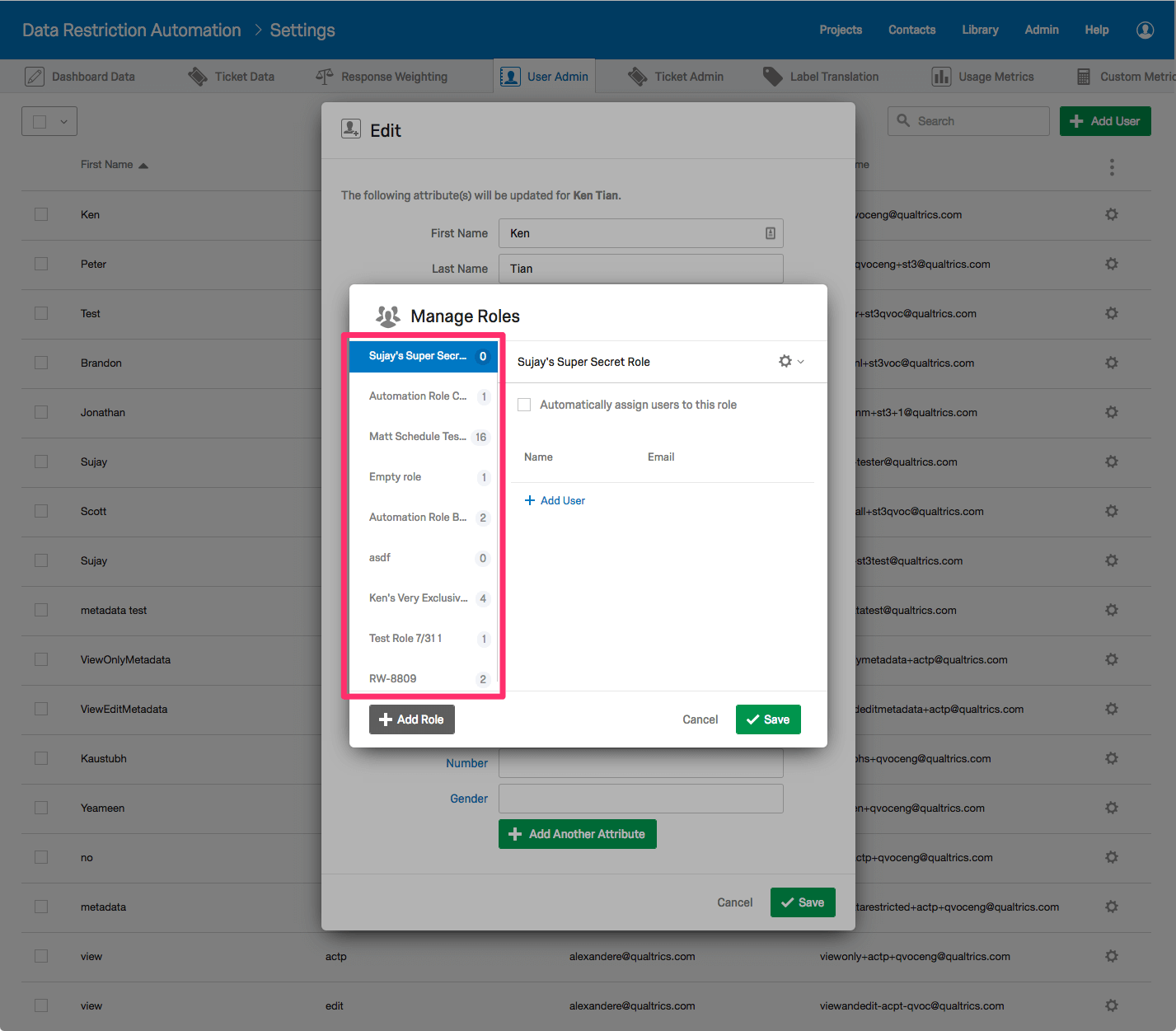This screenshot has width=1176, height=1031.
Task: Tick the checkbox for Test row
Action: pyautogui.click(x=41, y=313)
